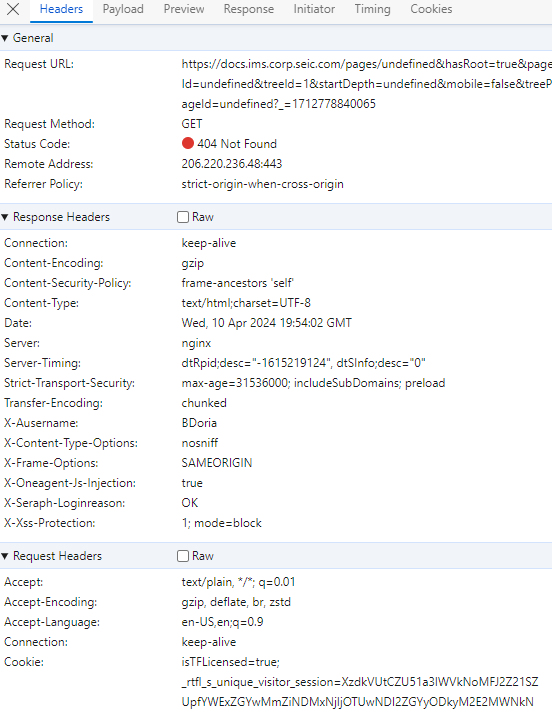Click the nginx Server value
The height and width of the screenshot is (711, 552).
coord(196,343)
